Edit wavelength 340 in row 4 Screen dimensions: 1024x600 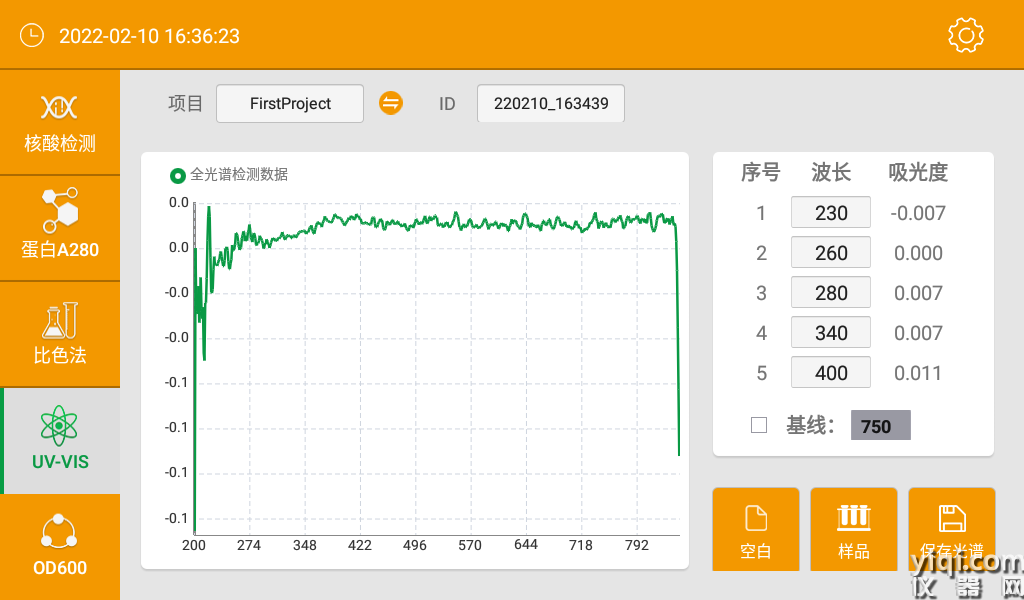tap(831, 332)
